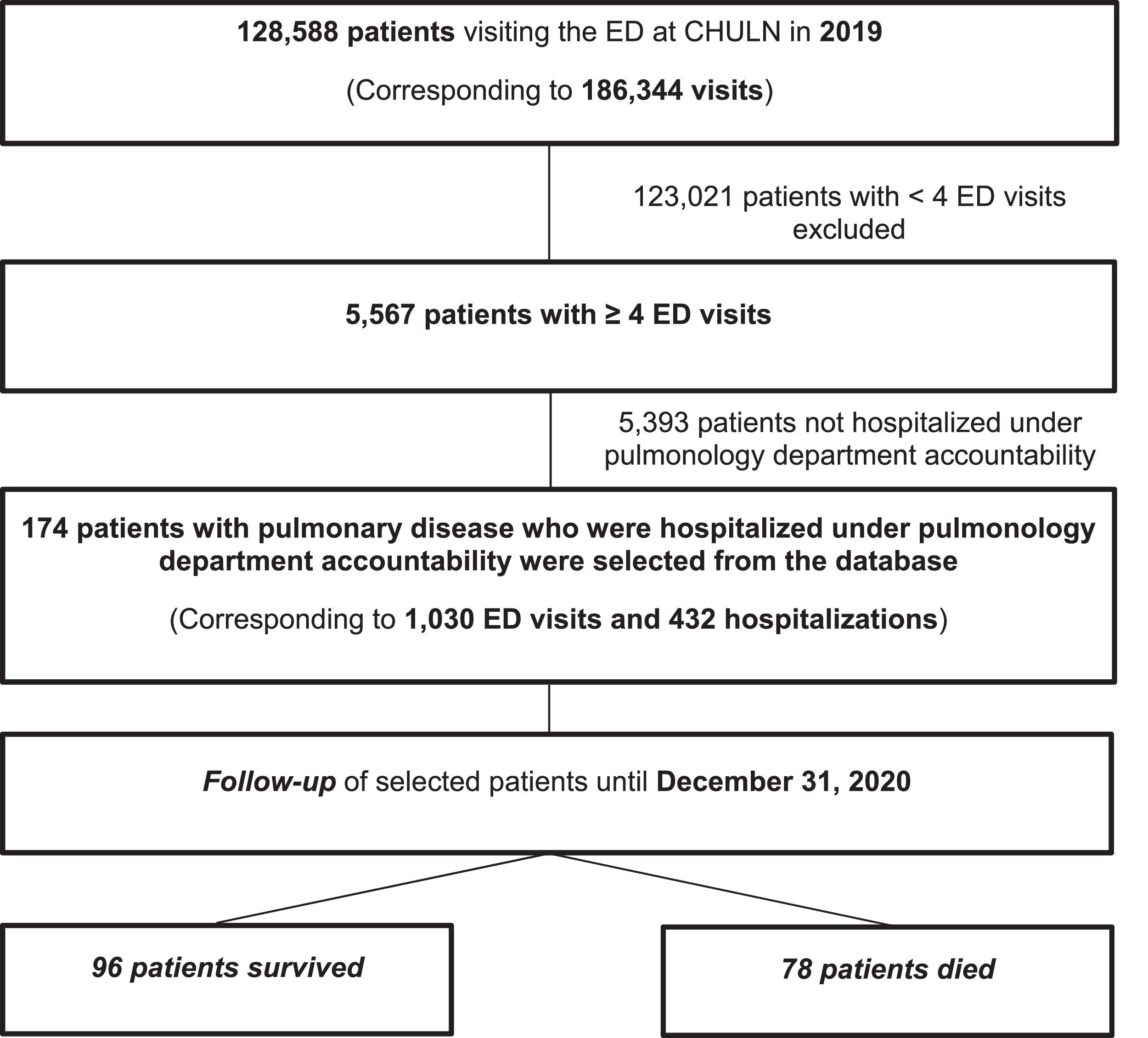Click '1,030 ED visits and 432 hospitalizations' text
The image size is (1148, 1038).
coord(671,619)
